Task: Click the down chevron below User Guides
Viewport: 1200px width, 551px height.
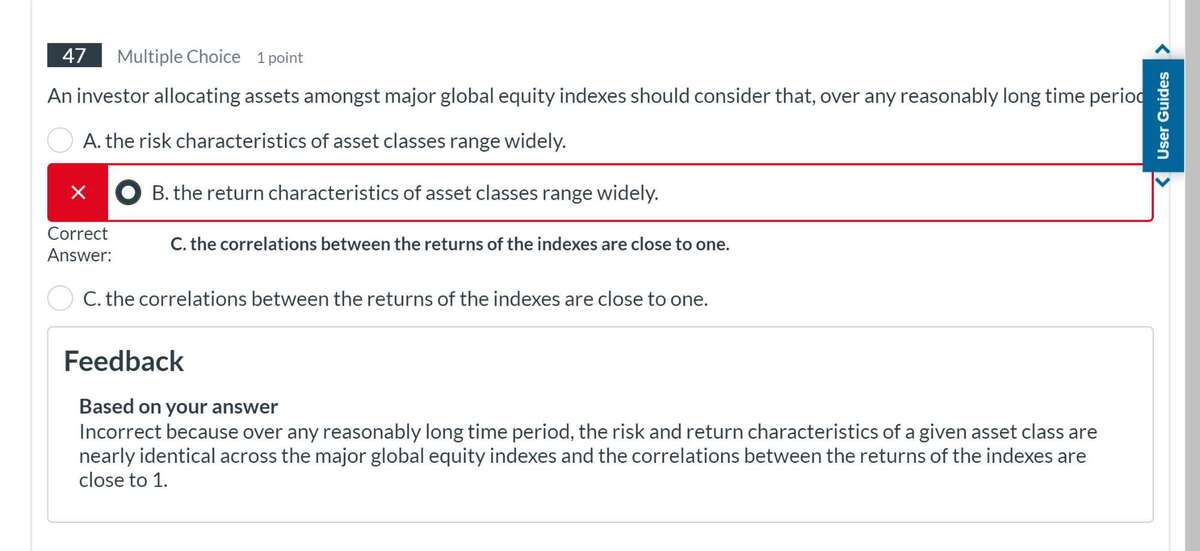Action: (x=1163, y=182)
